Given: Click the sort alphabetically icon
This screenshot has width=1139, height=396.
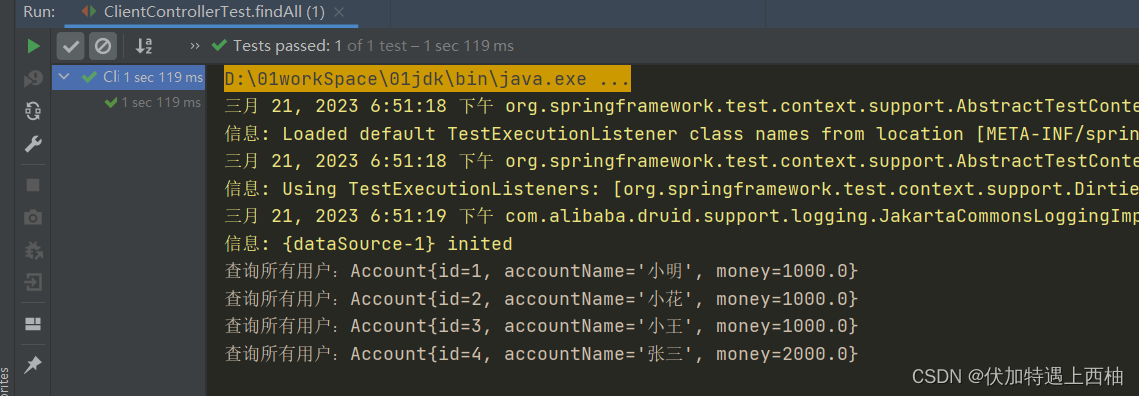Looking at the screenshot, I should click(144, 47).
